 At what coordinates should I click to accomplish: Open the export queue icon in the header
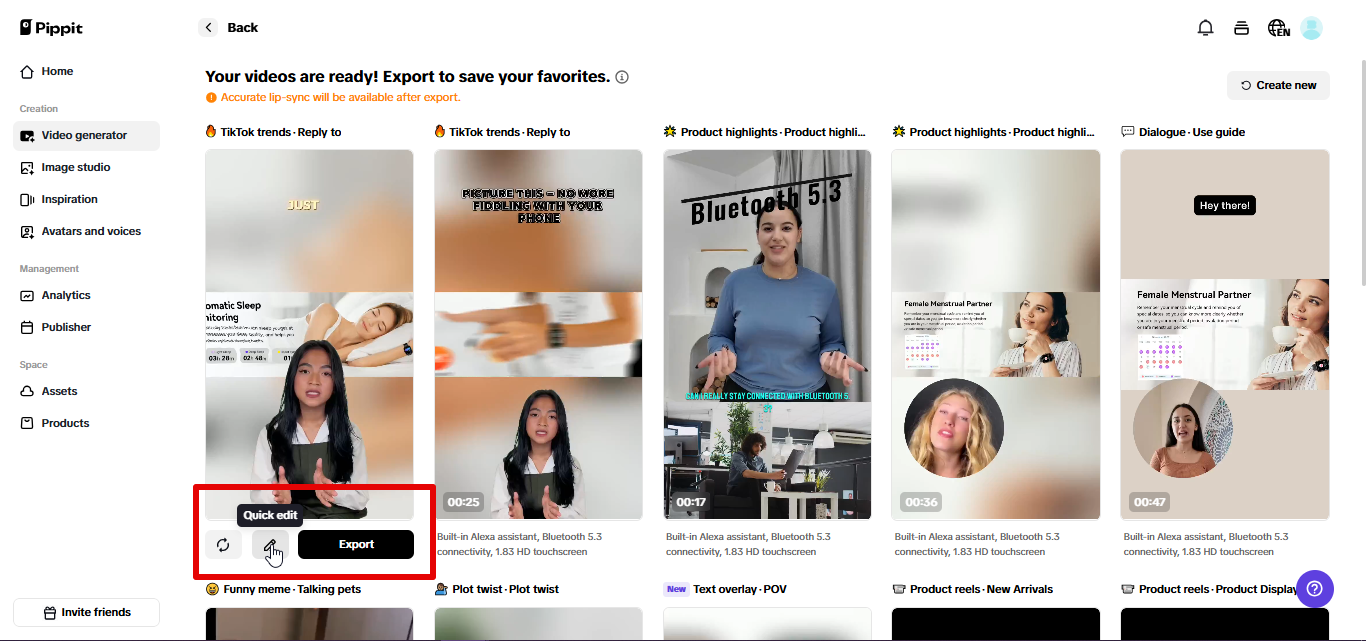[1241, 27]
